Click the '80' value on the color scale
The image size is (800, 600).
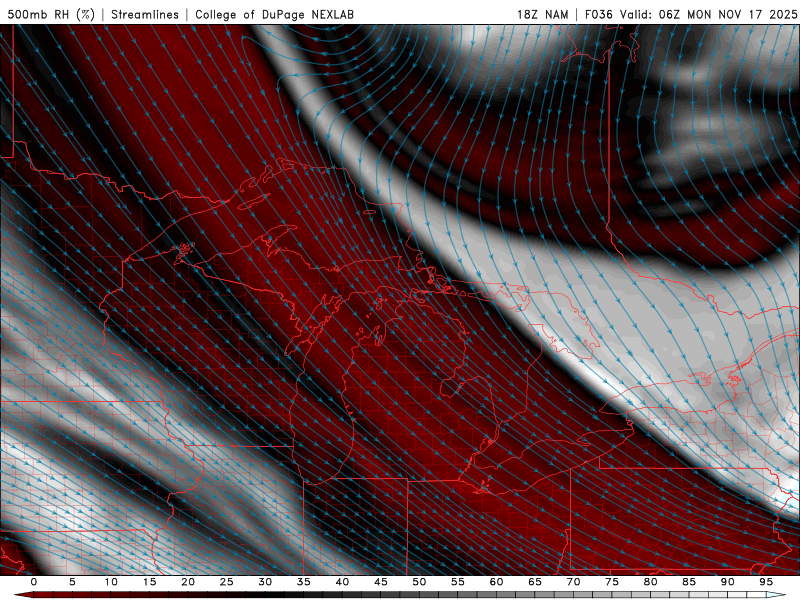click(x=651, y=582)
